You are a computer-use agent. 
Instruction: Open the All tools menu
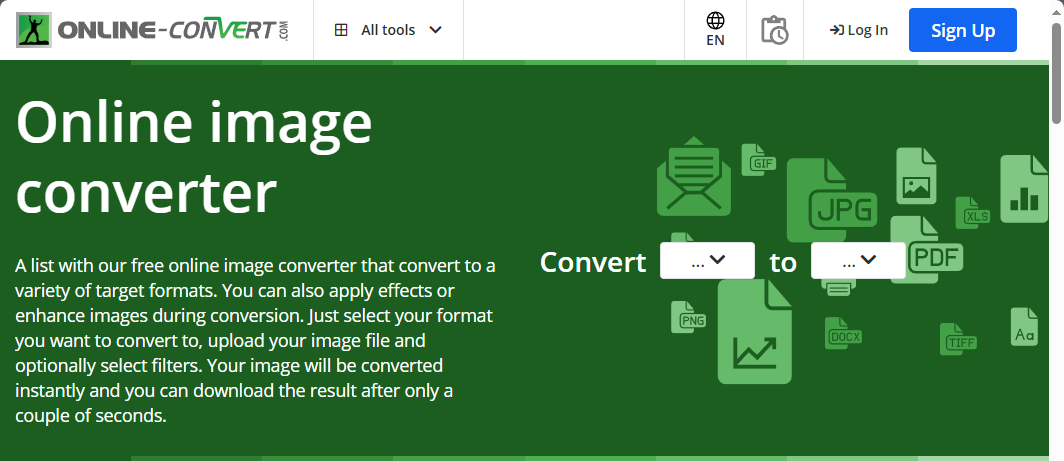[x=388, y=30]
